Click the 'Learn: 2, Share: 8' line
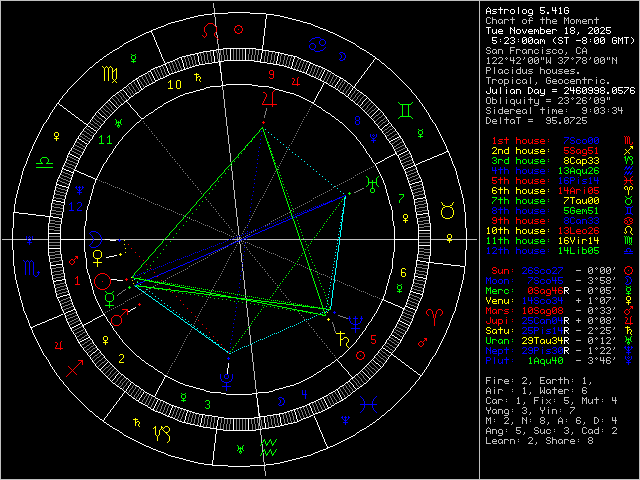 (539, 441)
